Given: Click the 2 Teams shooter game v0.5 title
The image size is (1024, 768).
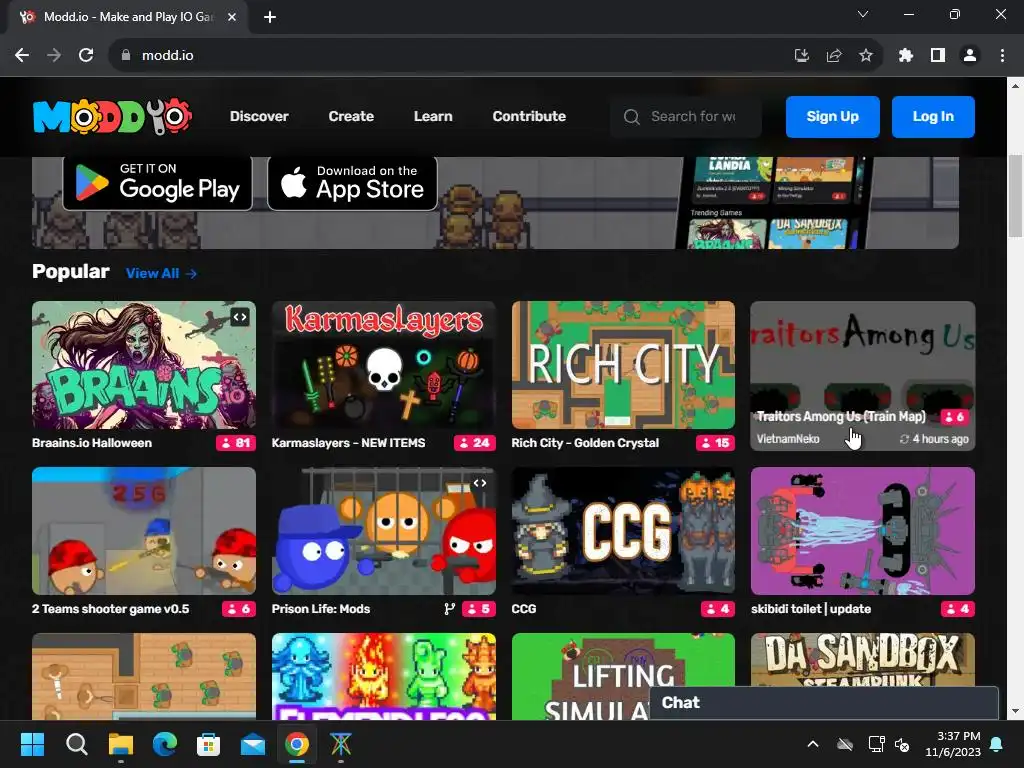Looking at the screenshot, I should point(110,609).
